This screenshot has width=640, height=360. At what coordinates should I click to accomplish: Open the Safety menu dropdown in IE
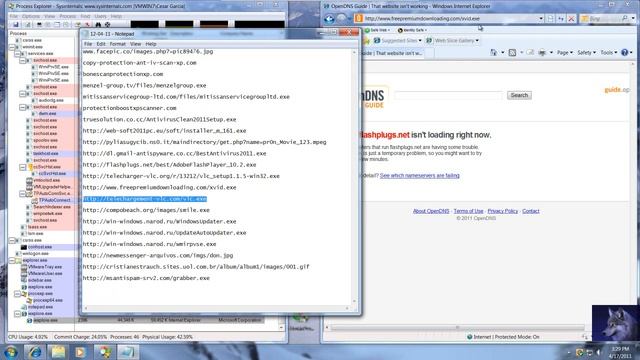coord(586,52)
